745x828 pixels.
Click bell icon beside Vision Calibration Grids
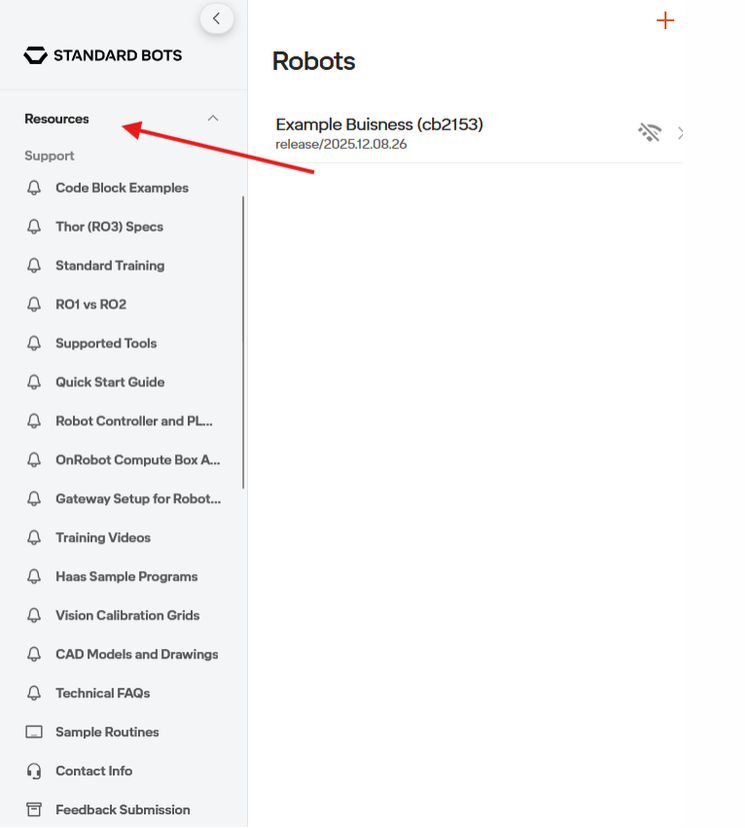pos(34,616)
